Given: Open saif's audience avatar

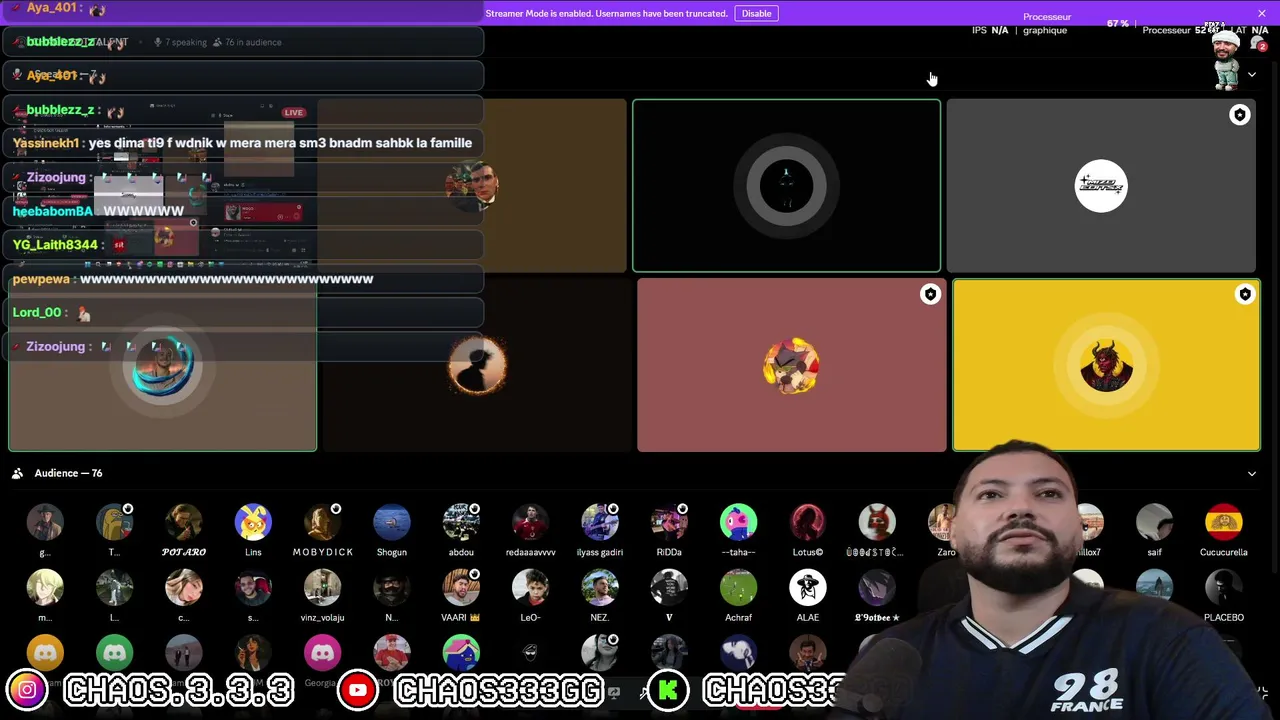Looking at the screenshot, I should click(1154, 522).
